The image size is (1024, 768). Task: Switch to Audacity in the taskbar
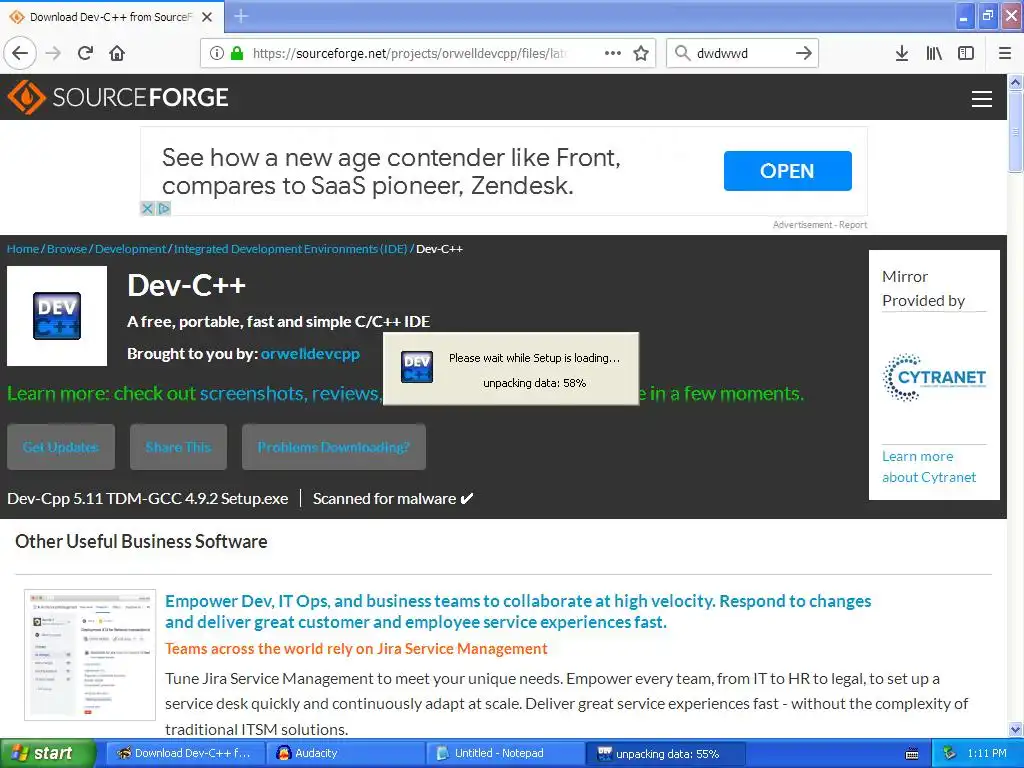345,754
